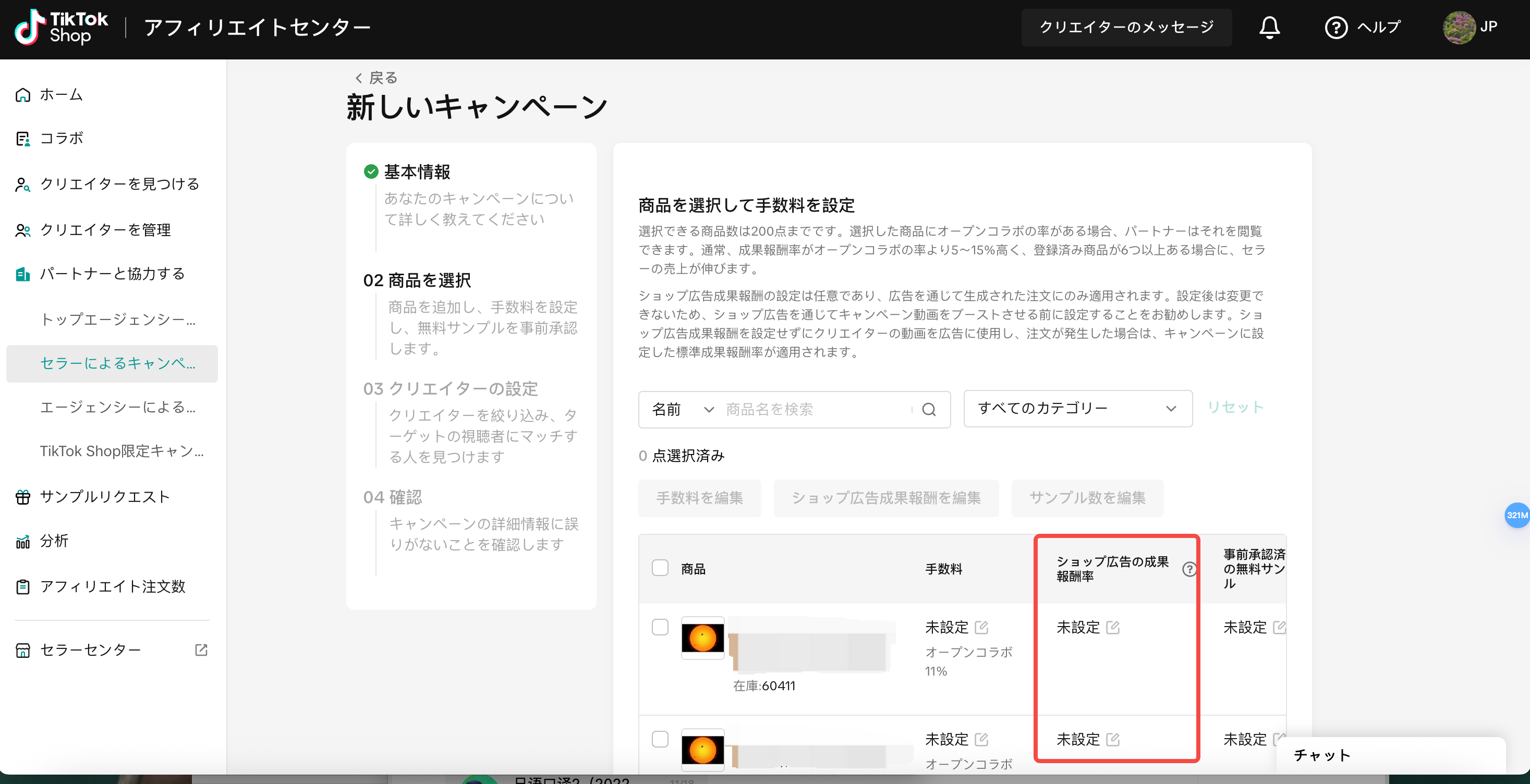Click the ヘルプ label

coord(1379,27)
